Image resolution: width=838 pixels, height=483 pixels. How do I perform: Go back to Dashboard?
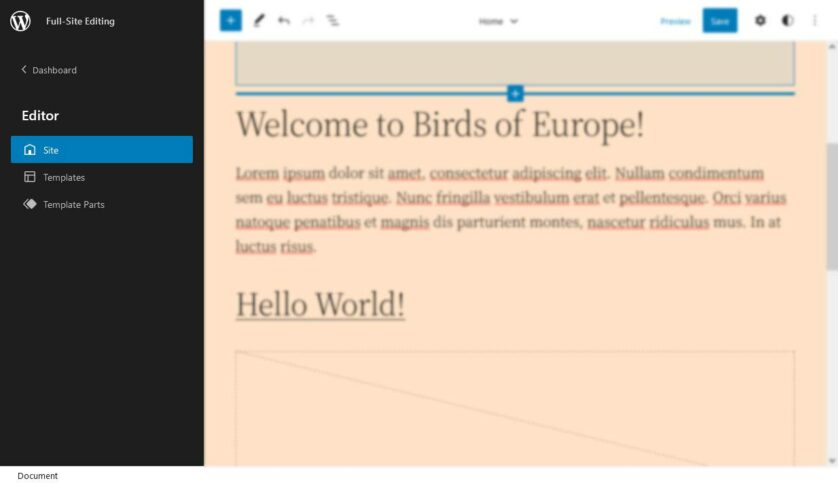pos(49,70)
